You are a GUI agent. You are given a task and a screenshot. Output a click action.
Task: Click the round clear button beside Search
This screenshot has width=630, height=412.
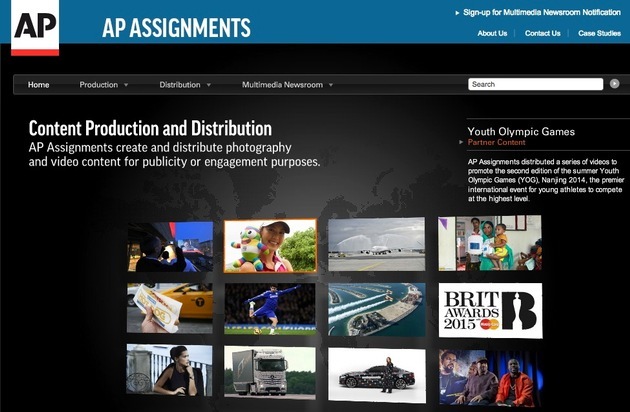(615, 84)
